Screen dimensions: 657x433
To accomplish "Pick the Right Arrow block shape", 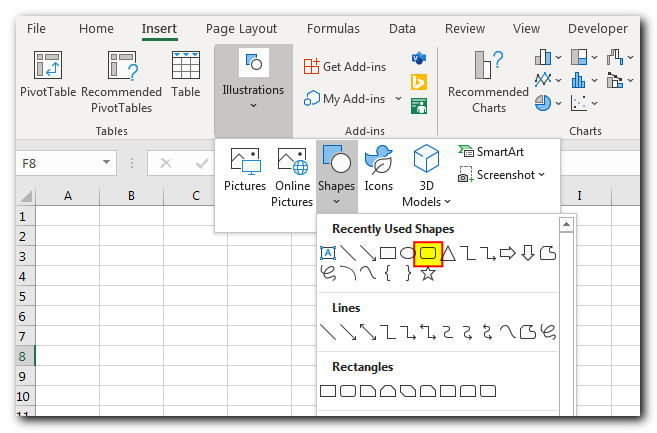I will click(x=508, y=253).
